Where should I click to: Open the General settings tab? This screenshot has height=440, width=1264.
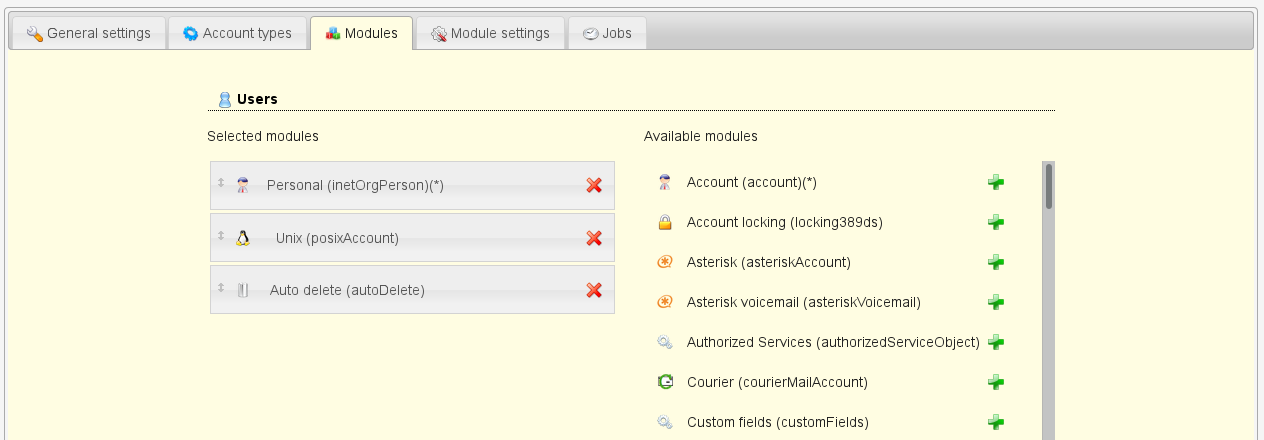click(x=88, y=33)
